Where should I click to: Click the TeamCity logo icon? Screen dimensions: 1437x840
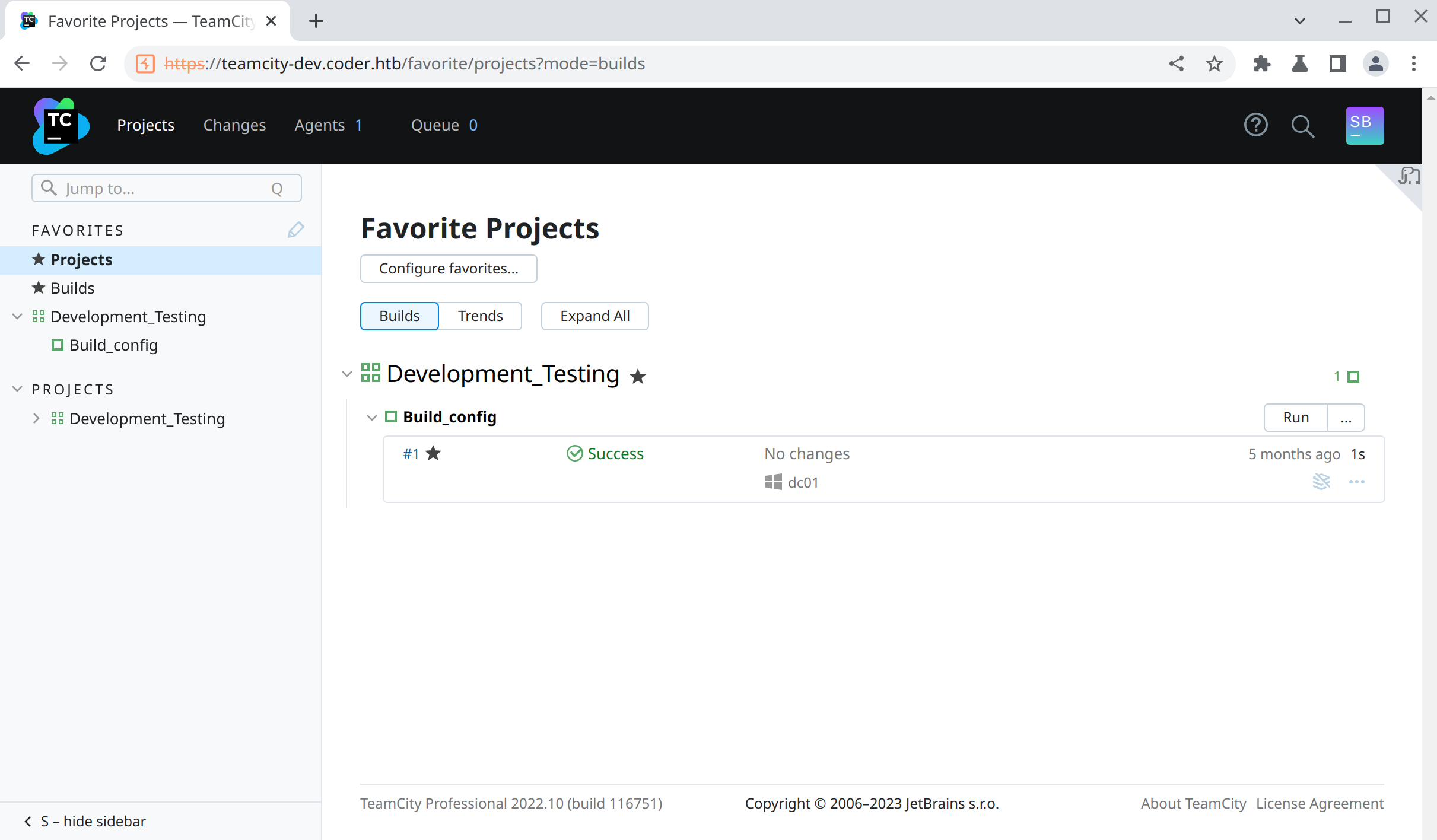[x=61, y=126]
